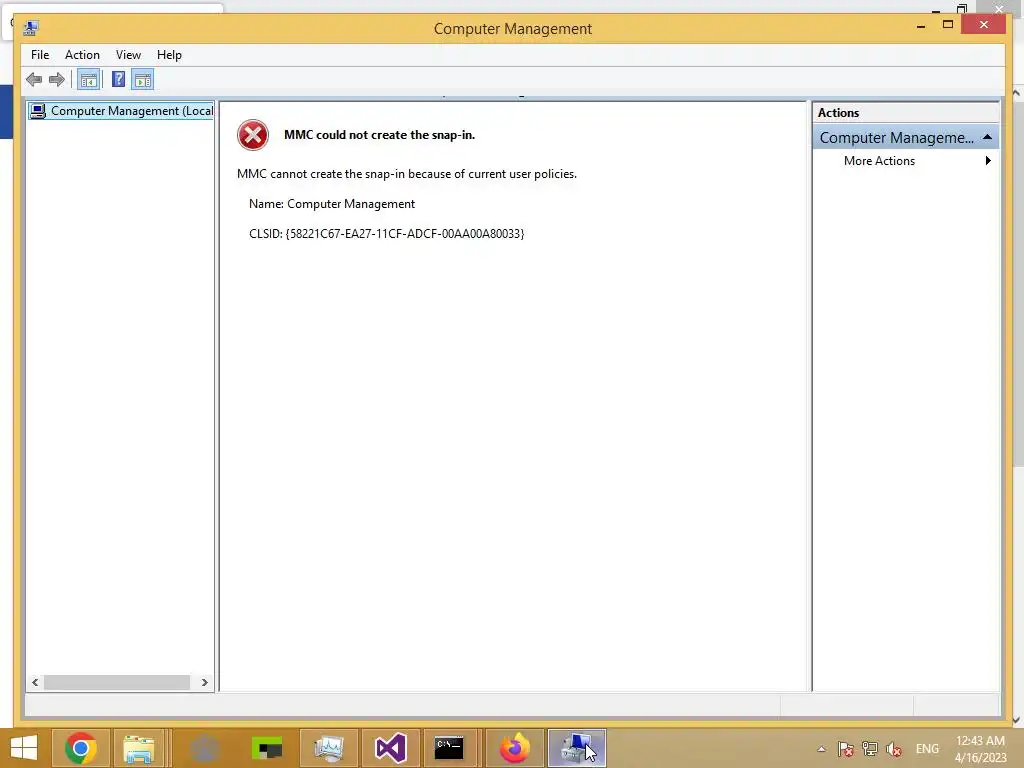Close the Computer Management window
1024x768 pixels.
984,25
